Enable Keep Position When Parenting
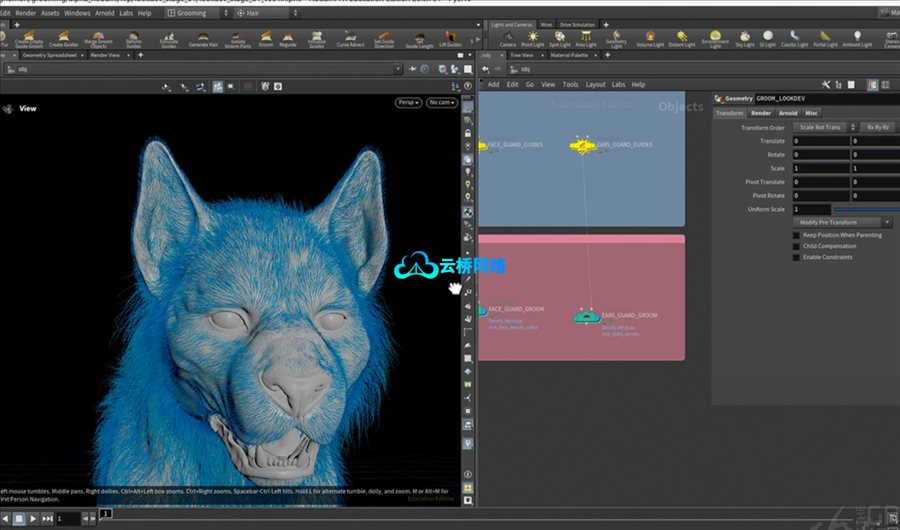The height and width of the screenshot is (530, 900). tap(797, 235)
